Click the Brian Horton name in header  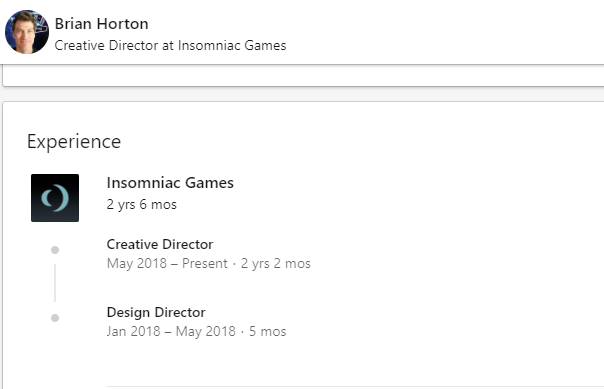click(x=101, y=24)
